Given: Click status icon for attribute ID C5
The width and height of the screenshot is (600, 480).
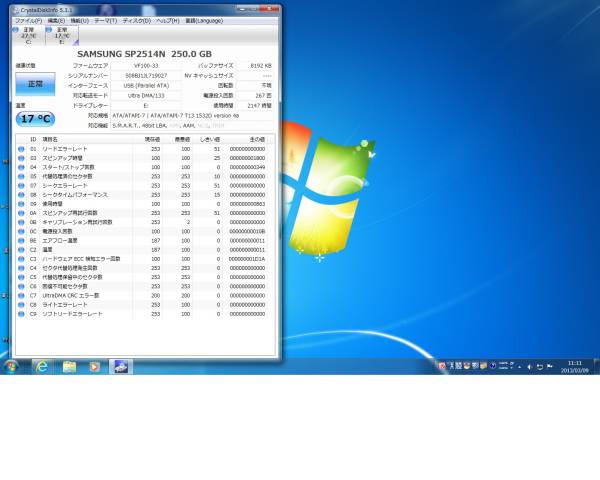Looking at the screenshot, I should pos(21,278).
